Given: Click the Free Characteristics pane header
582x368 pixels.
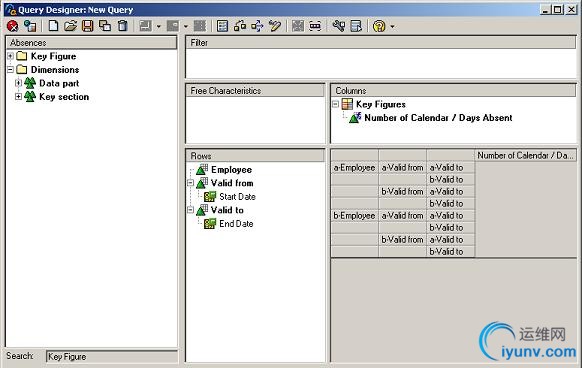Looking at the screenshot, I should [255, 91].
